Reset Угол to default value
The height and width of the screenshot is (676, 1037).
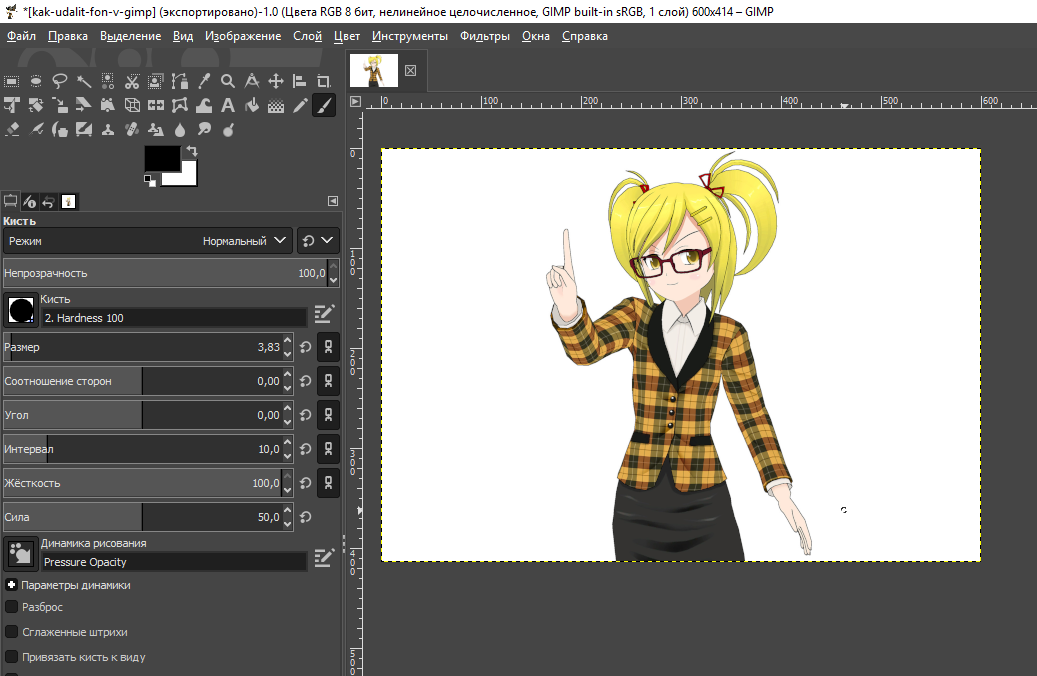306,415
